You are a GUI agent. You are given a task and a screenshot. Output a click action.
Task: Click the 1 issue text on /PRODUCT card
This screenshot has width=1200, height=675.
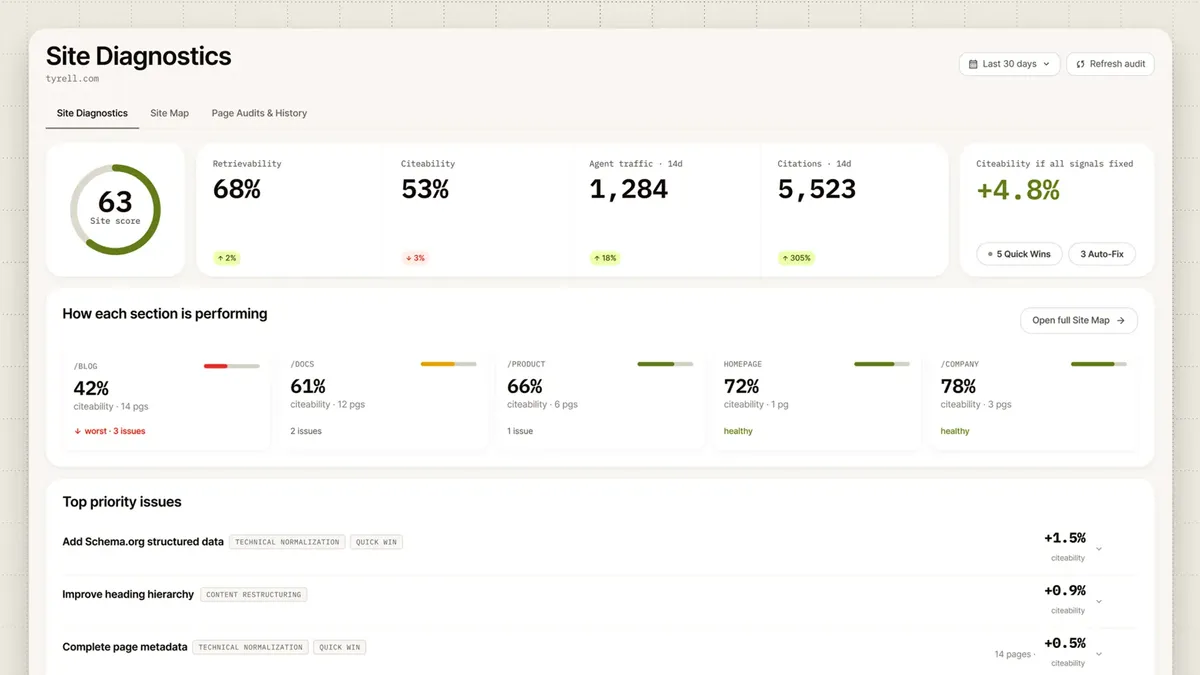tap(520, 431)
